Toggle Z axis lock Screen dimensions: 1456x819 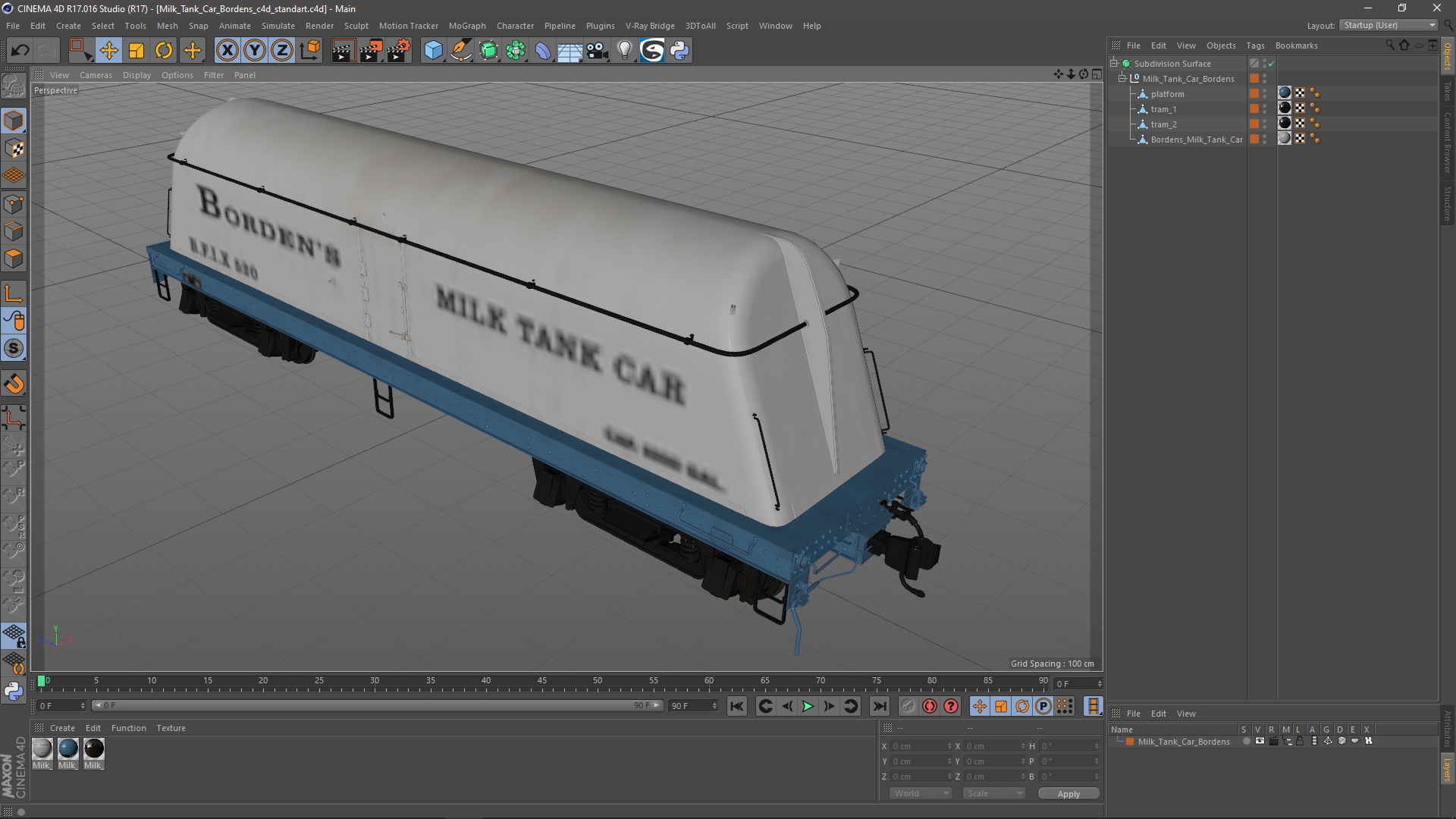[x=282, y=50]
